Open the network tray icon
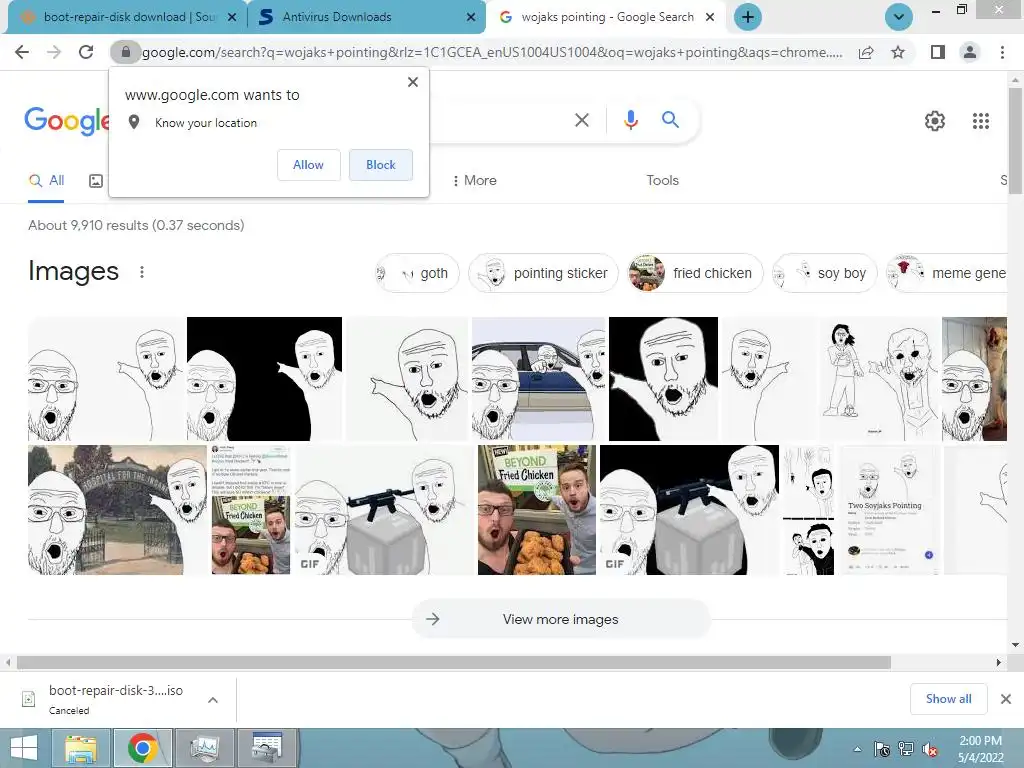Screen dimensions: 1024x768 tap(906, 749)
